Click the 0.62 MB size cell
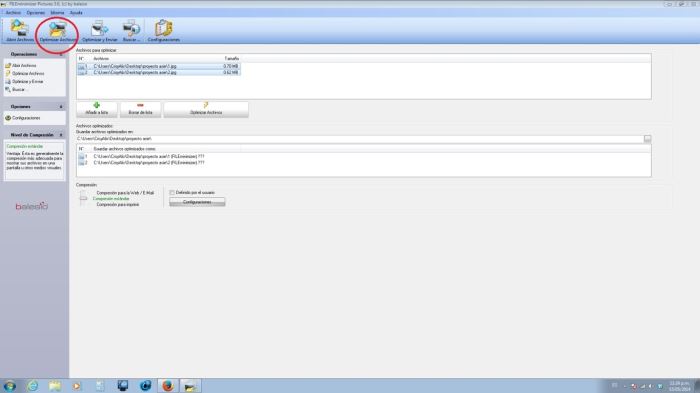Image resolution: width=700 pixels, height=393 pixels. [x=231, y=72]
